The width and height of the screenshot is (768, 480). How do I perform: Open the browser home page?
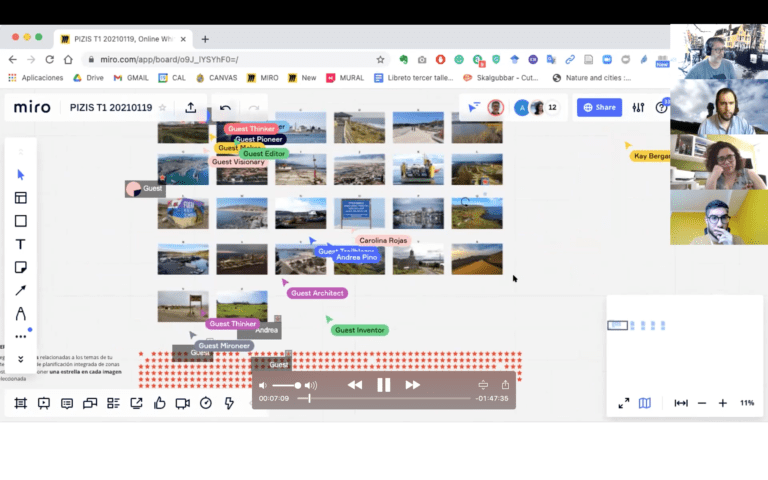(68, 59)
